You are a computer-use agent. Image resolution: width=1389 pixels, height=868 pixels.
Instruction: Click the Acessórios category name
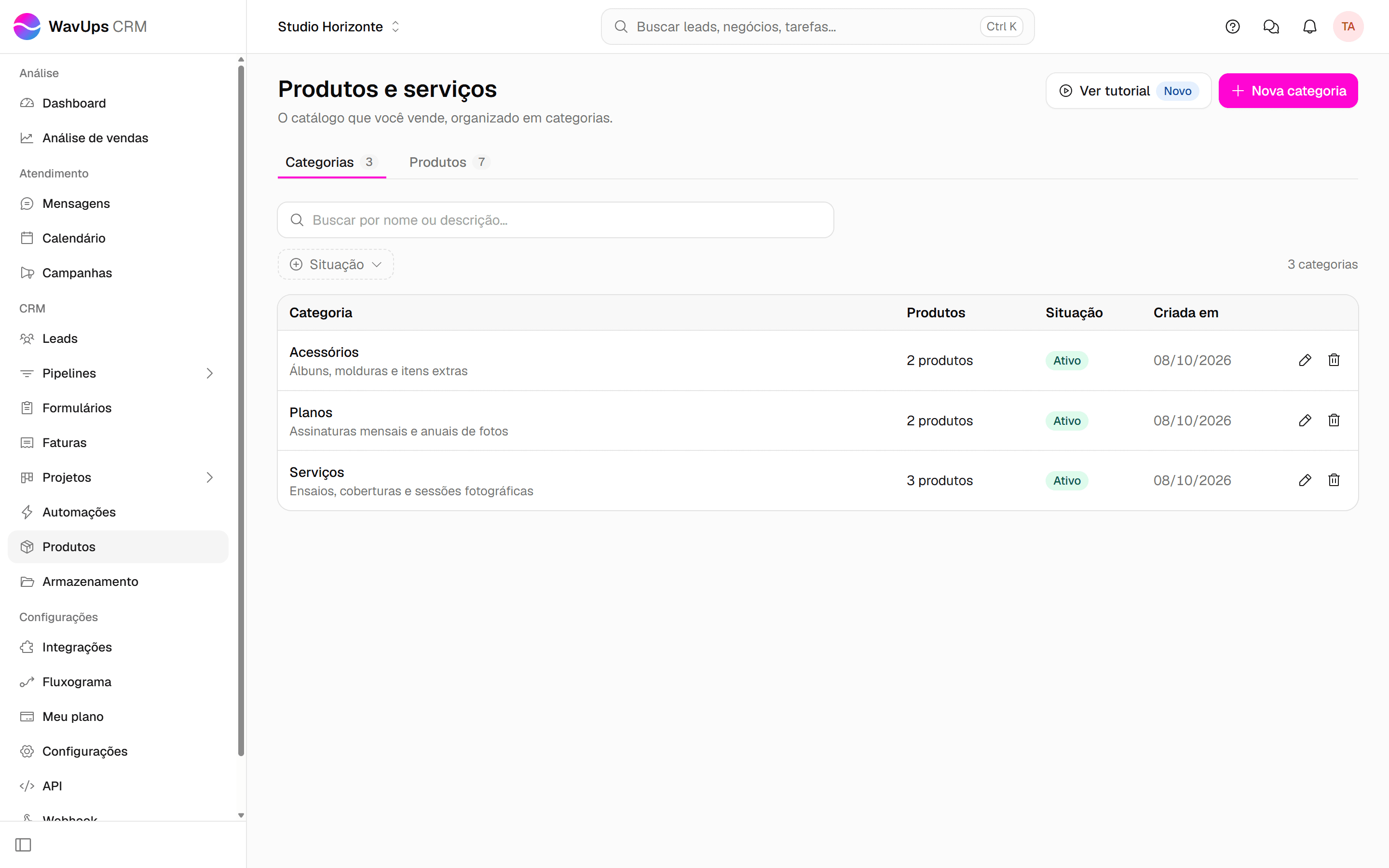(x=324, y=352)
